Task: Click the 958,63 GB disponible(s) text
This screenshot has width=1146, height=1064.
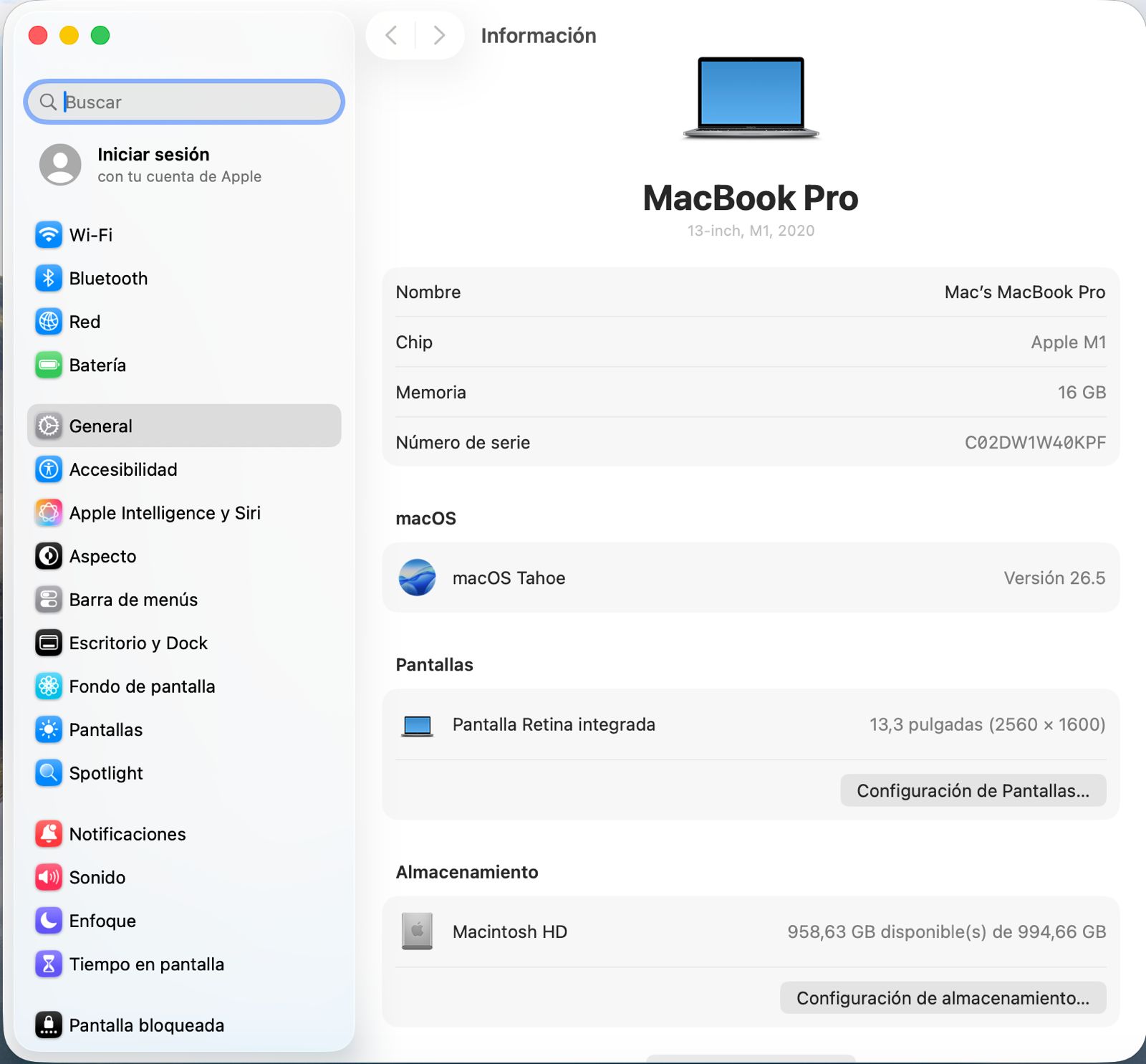Action: pos(946,931)
